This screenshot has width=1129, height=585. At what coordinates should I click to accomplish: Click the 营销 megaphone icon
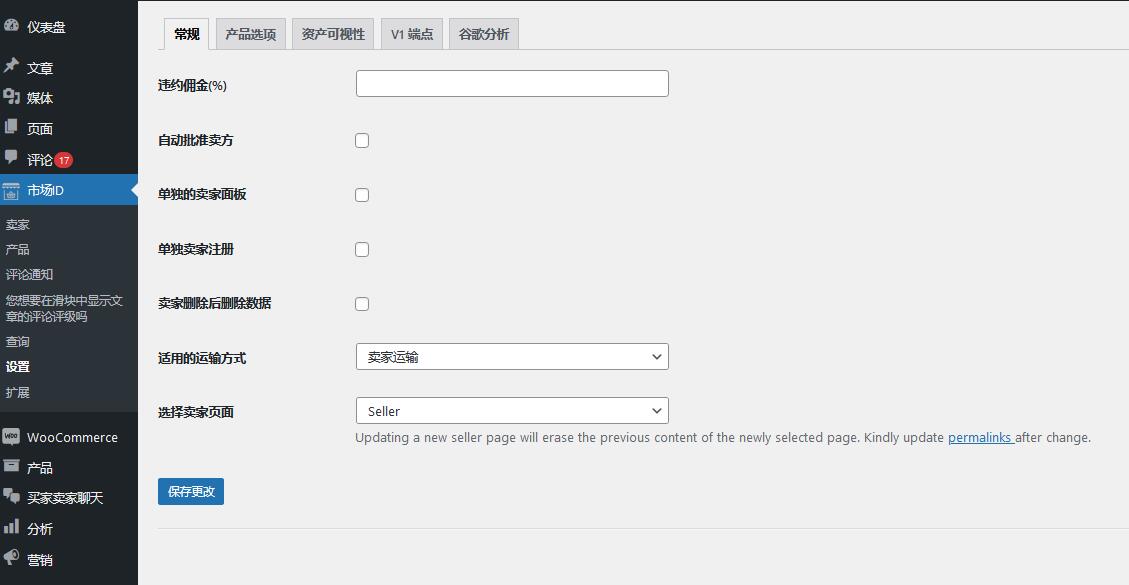[x=11, y=558]
